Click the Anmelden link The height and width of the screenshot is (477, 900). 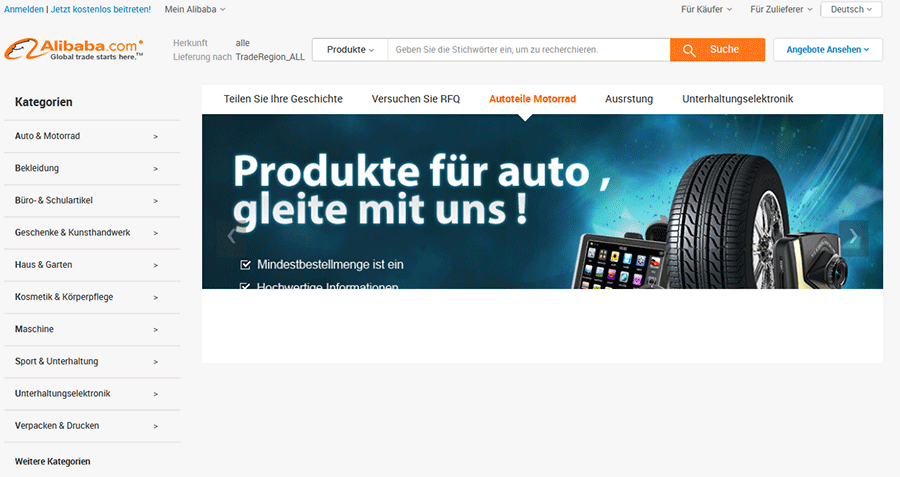(24, 9)
